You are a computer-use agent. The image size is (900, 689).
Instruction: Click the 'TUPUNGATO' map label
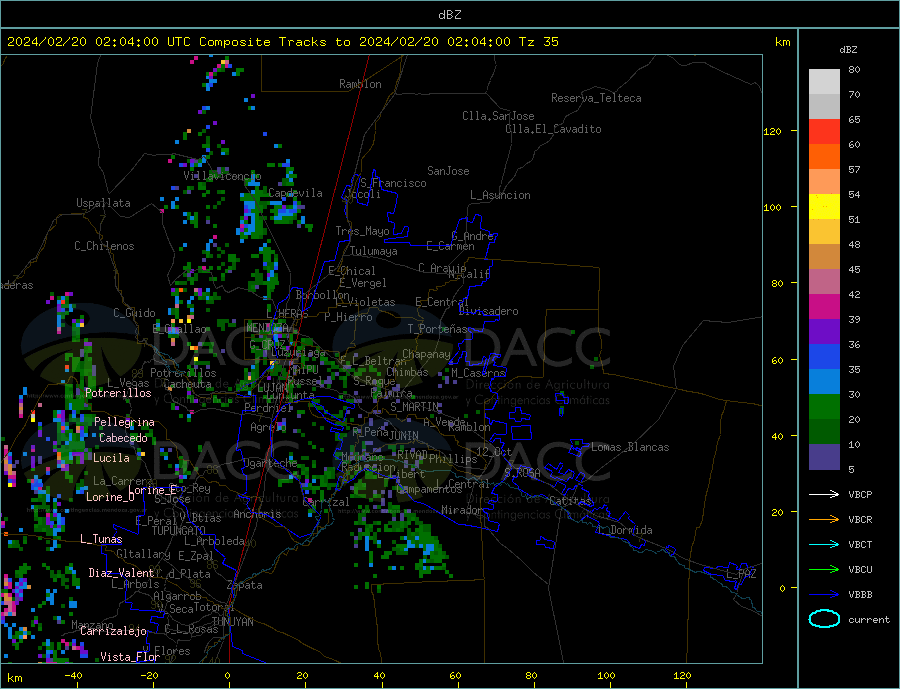pos(179,531)
